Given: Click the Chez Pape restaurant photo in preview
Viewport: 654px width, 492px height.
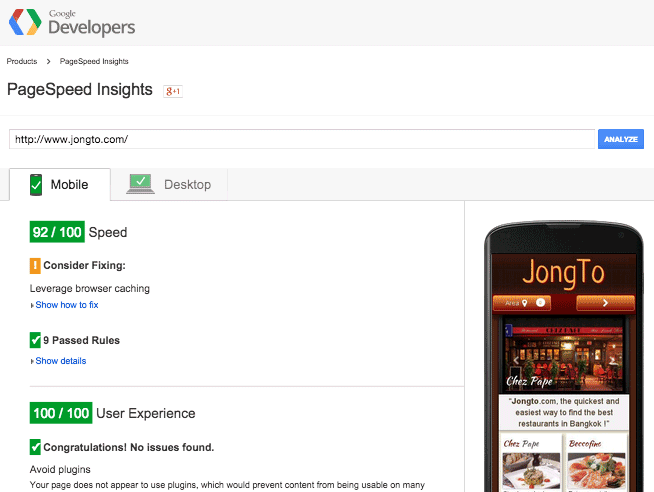Looking at the screenshot, I should pyautogui.click(x=563, y=355).
